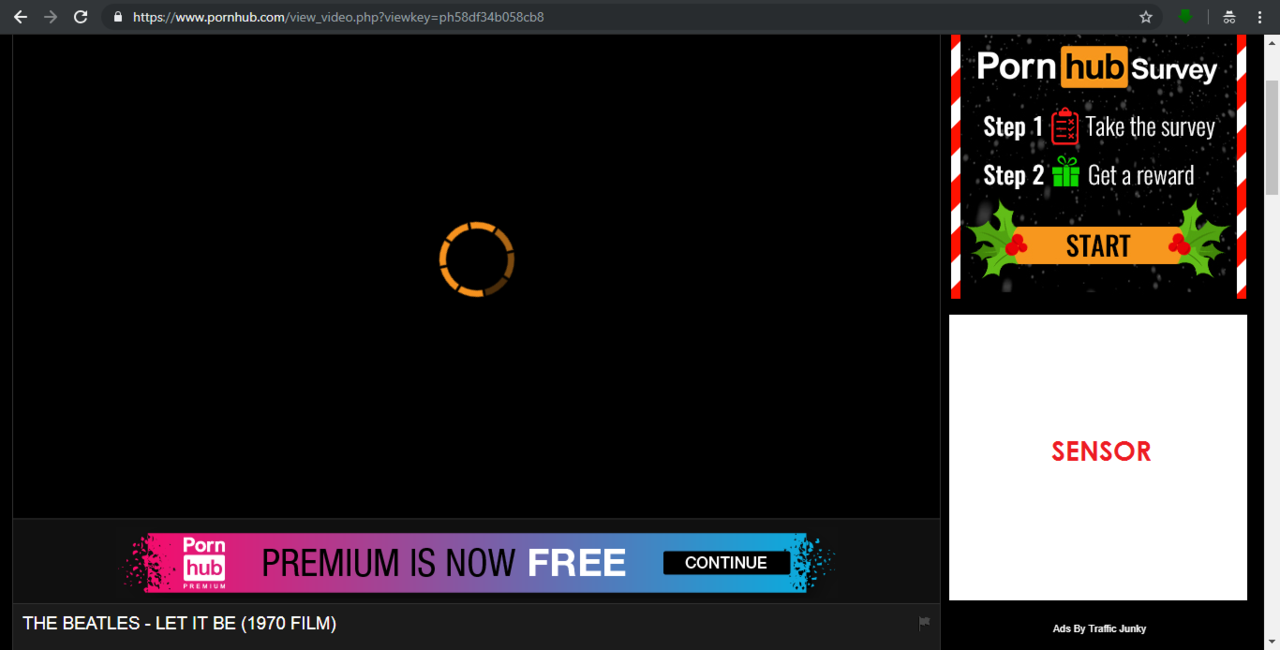Click the incognito mode icon

[1230, 17]
